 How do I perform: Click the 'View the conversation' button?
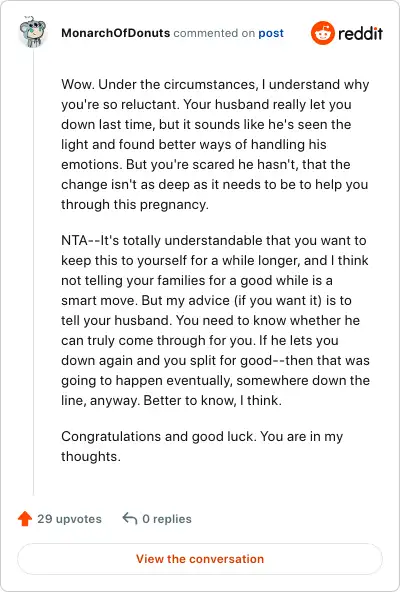(x=200, y=559)
